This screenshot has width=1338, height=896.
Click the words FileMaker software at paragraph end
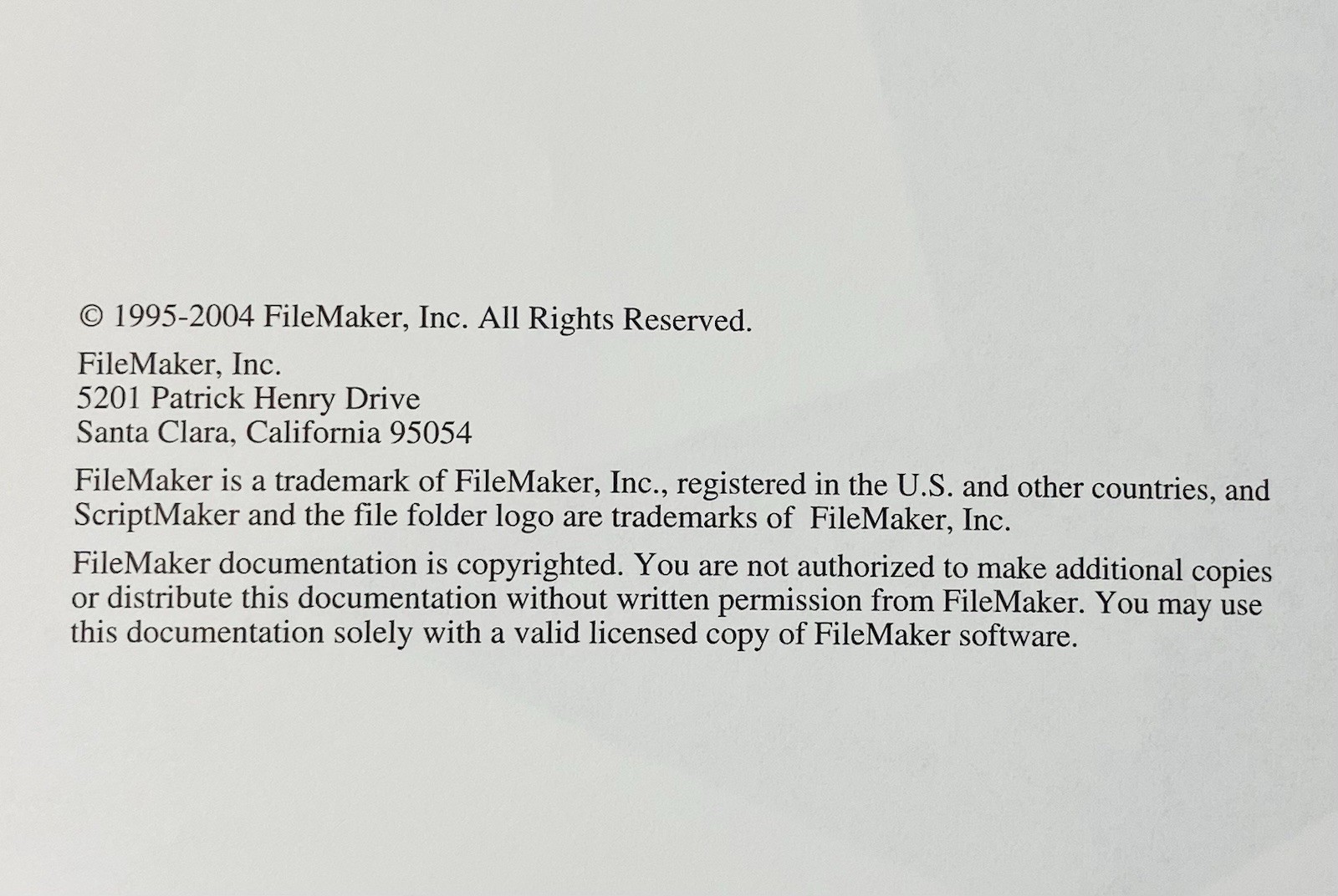[x=946, y=636]
